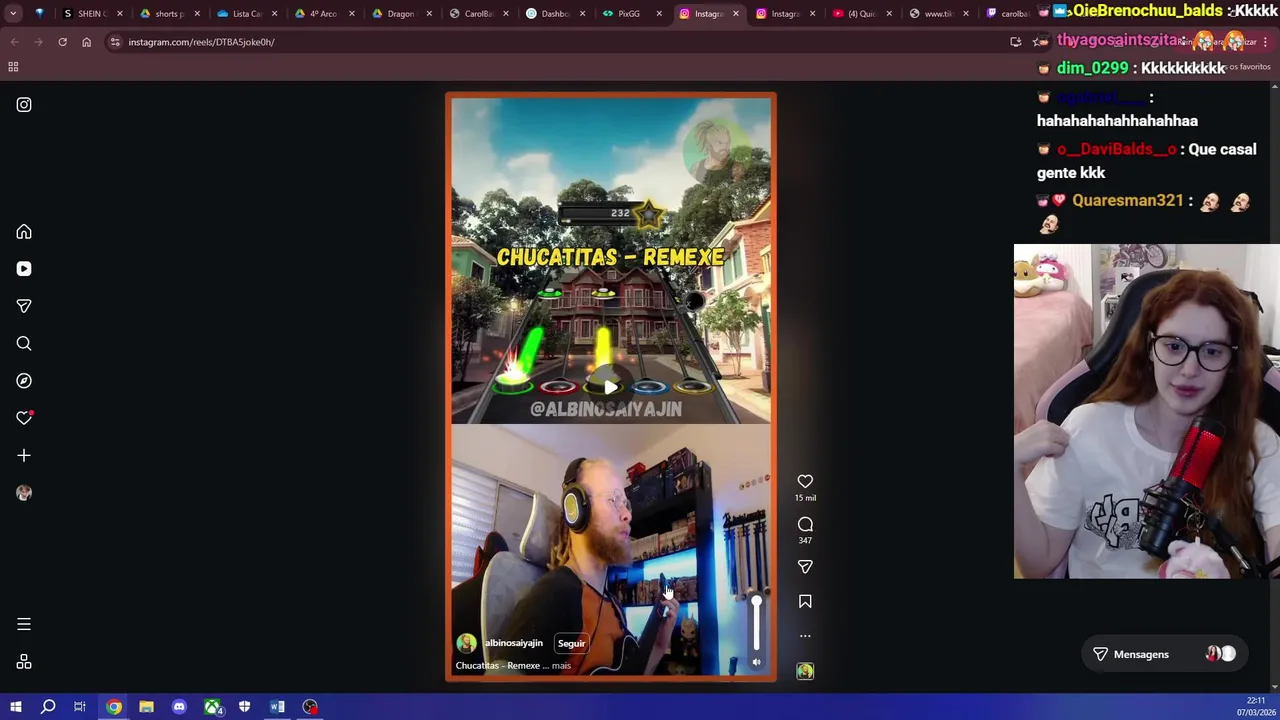Open Task View on the taskbar
Viewport: 1280px width, 720px height.
pyautogui.click(x=80, y=707)
